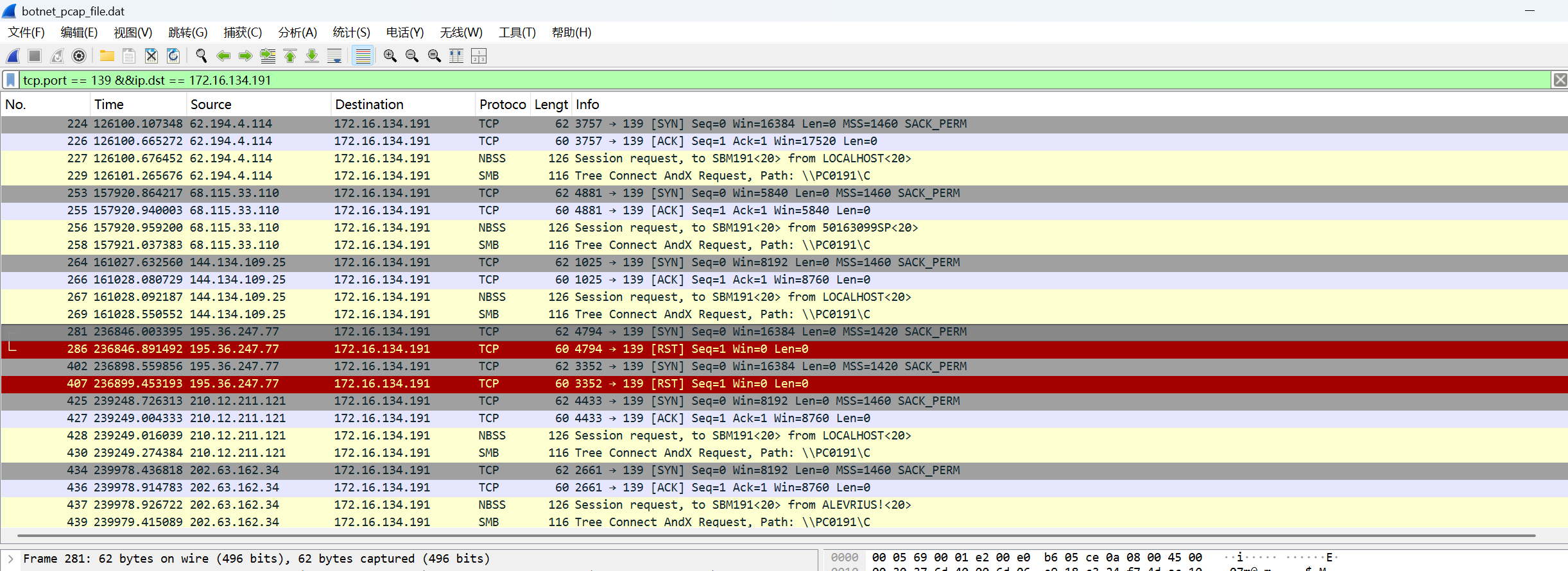This screenshot has height=571, width=1568.
Task: Open the 编辑(E) menu
Action: click(x=79, y=33)
